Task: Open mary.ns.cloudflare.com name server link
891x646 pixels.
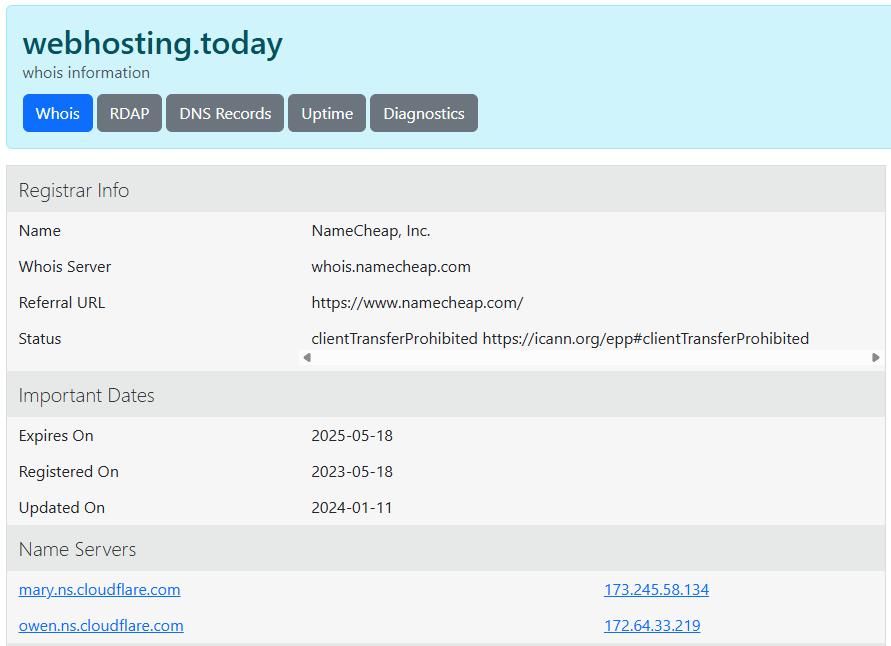Action: click(x=99, y=590)
